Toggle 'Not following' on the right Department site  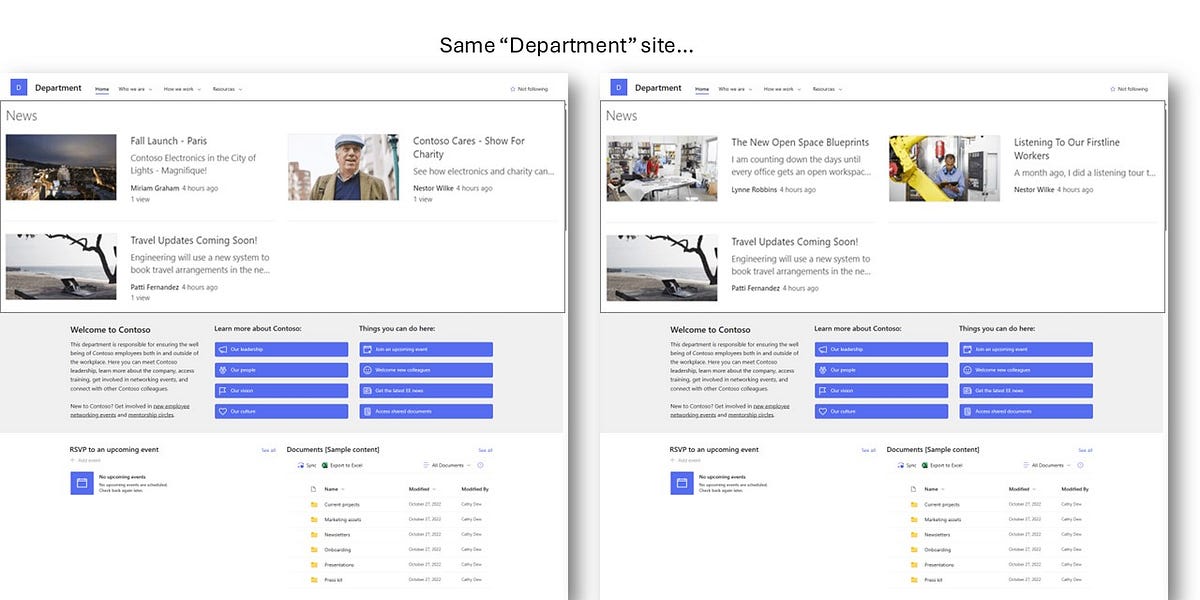[x=1129, y=88]
